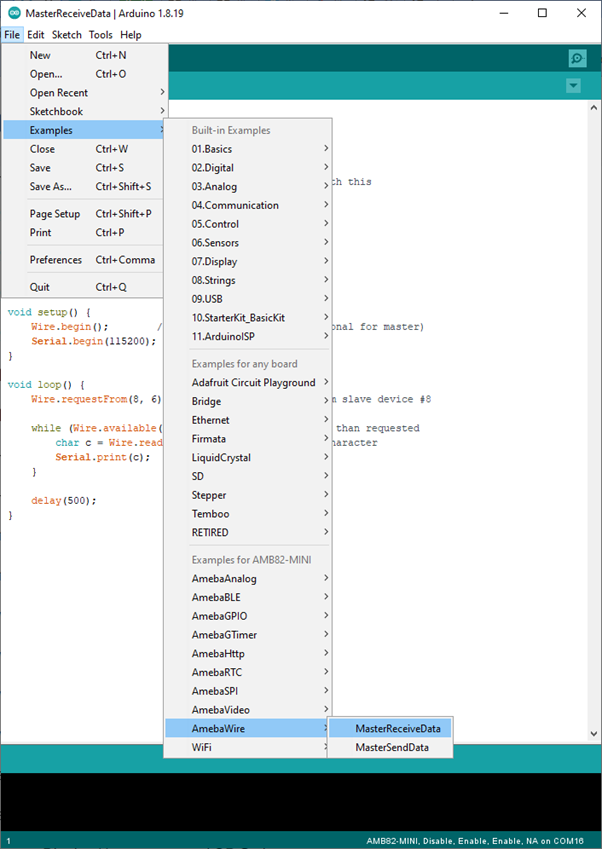The width and height of the screenshot is (602, 849).
Task: Open the Tools menu
Action: point(100,35)
